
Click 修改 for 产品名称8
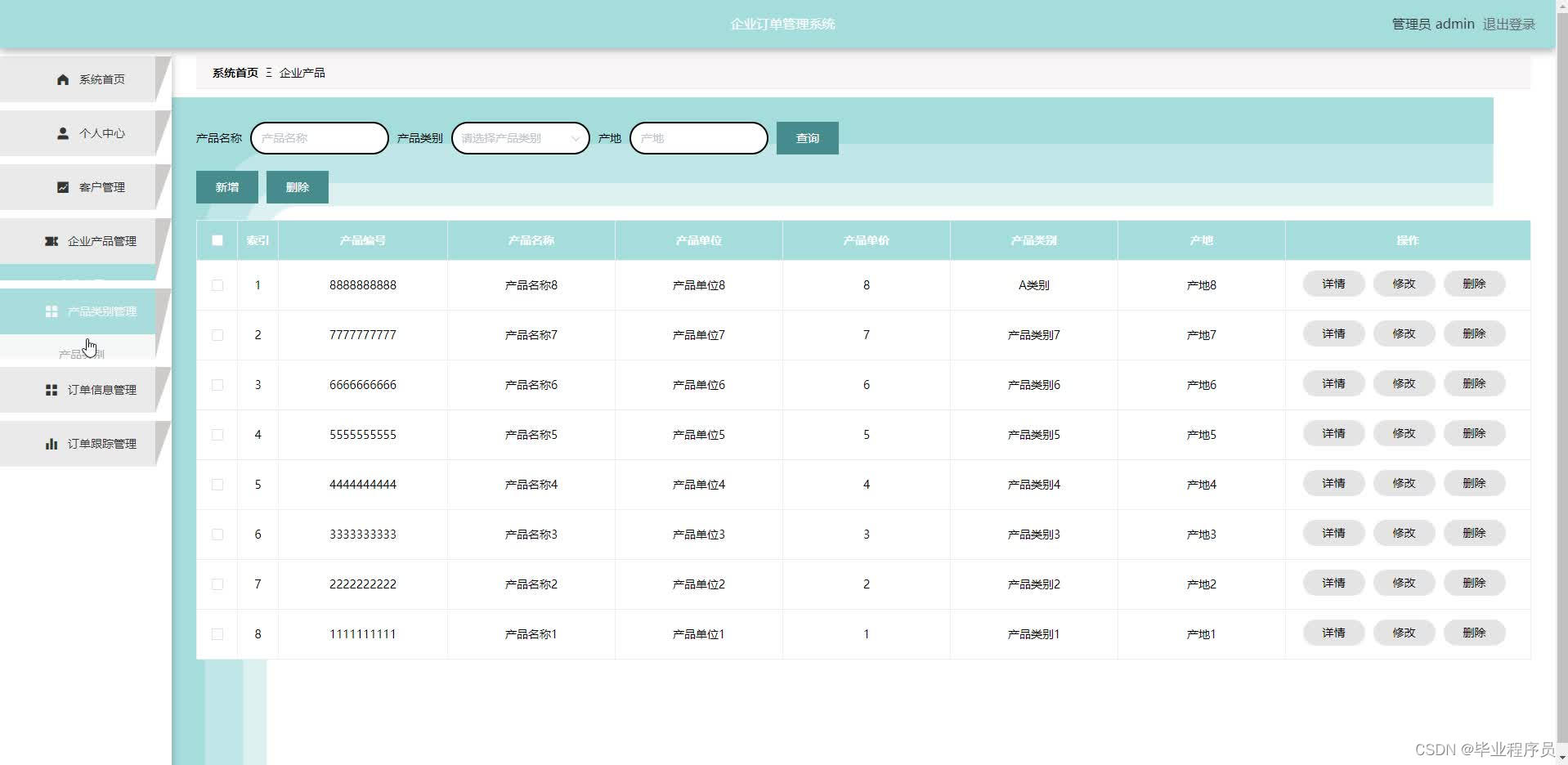1404,284
